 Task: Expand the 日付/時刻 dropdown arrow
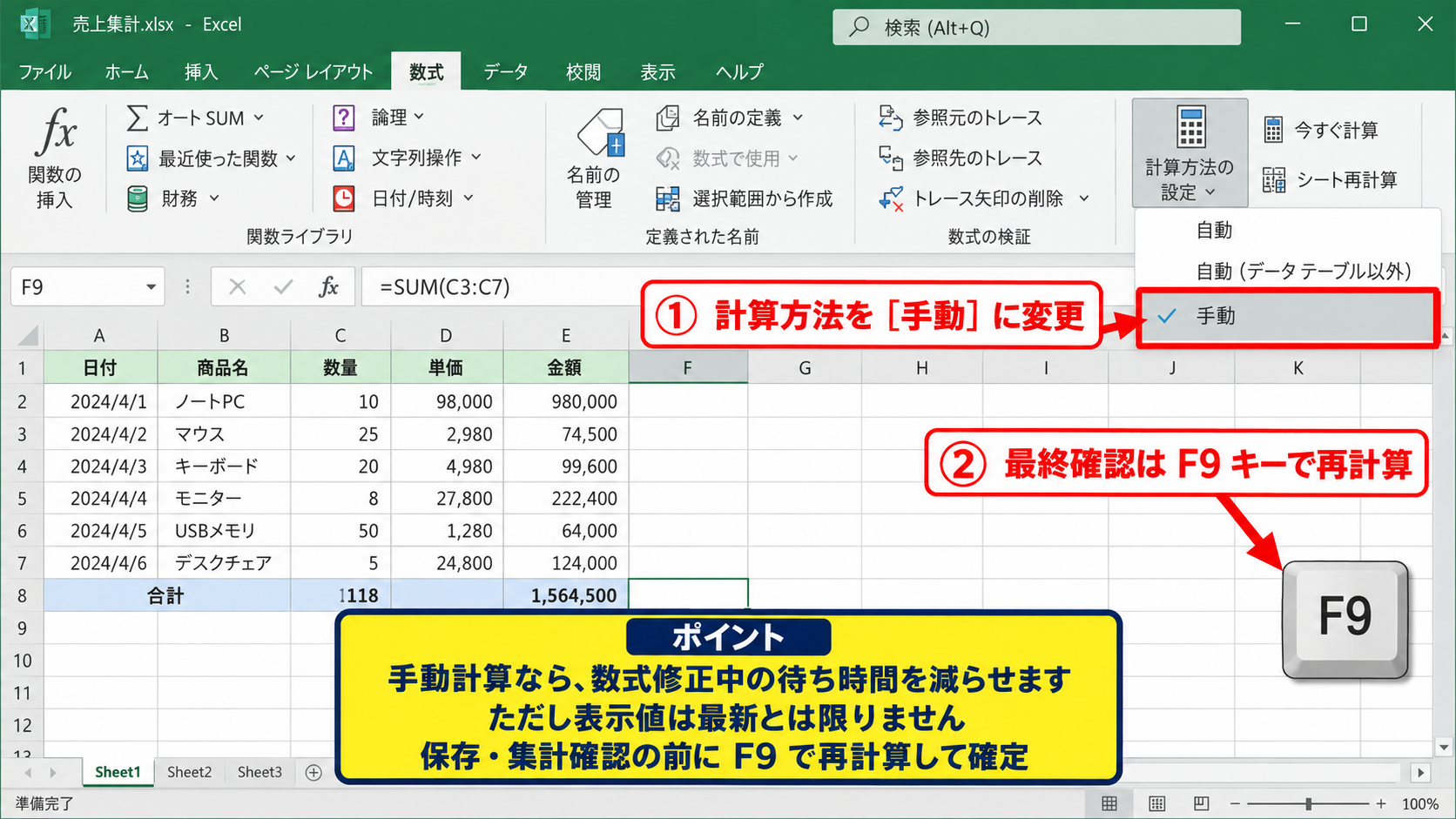pos(468,198)
